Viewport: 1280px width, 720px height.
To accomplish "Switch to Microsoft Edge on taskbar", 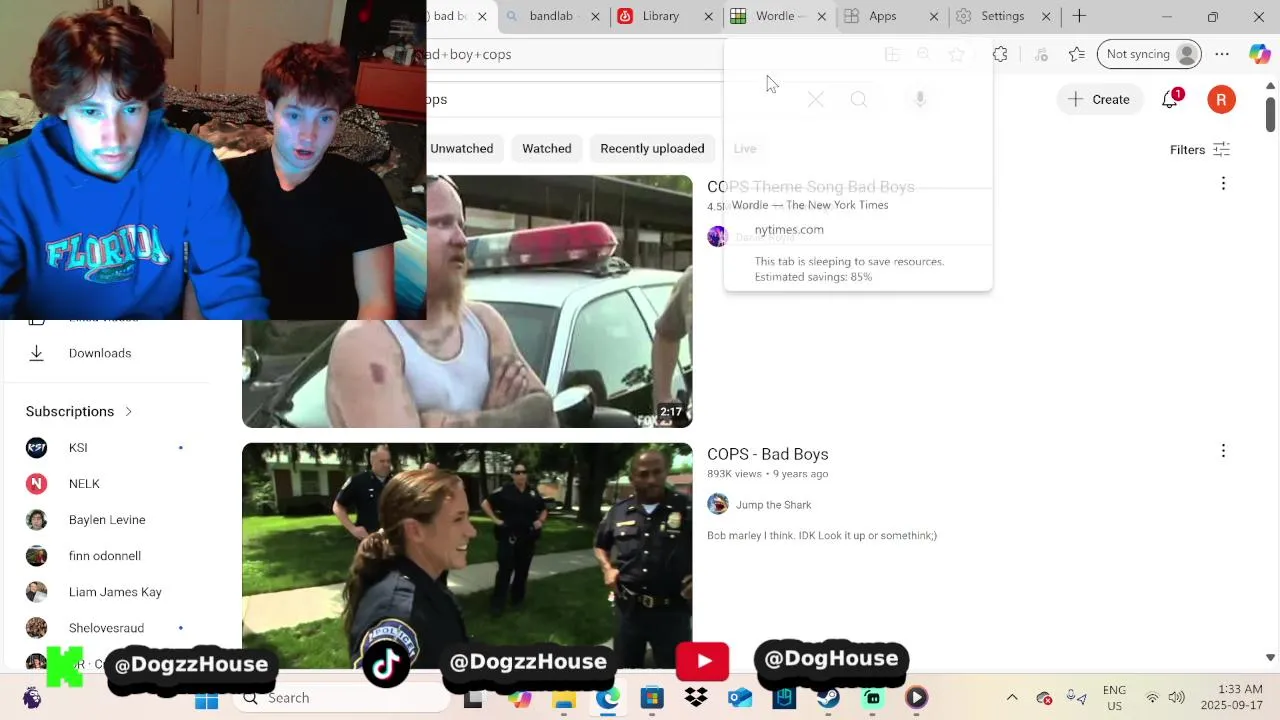I will [608, 698].
